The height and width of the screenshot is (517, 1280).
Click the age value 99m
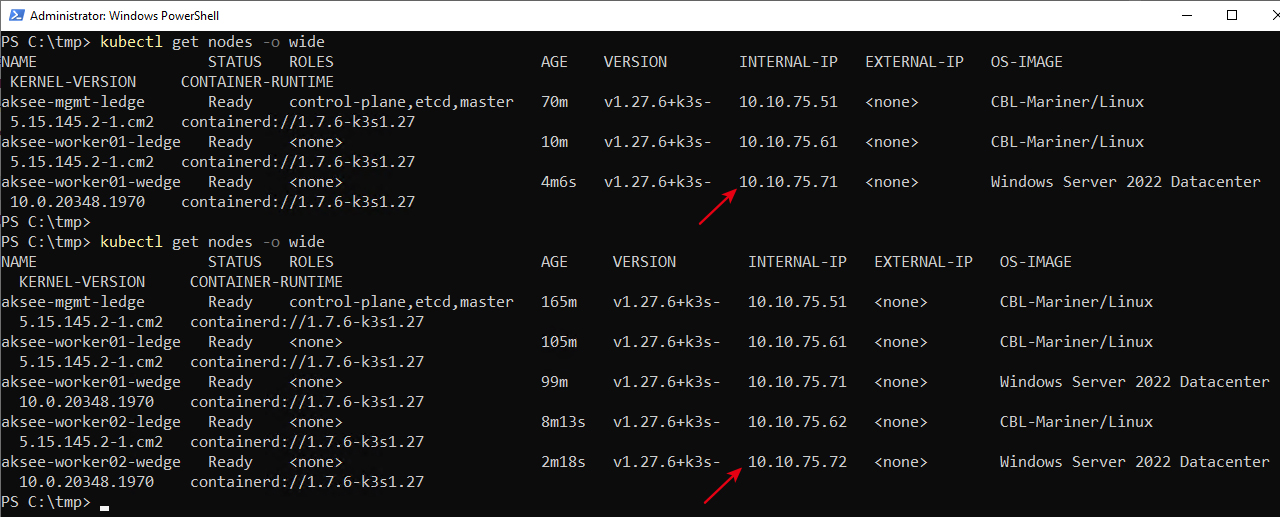click(x=554, y=382)
